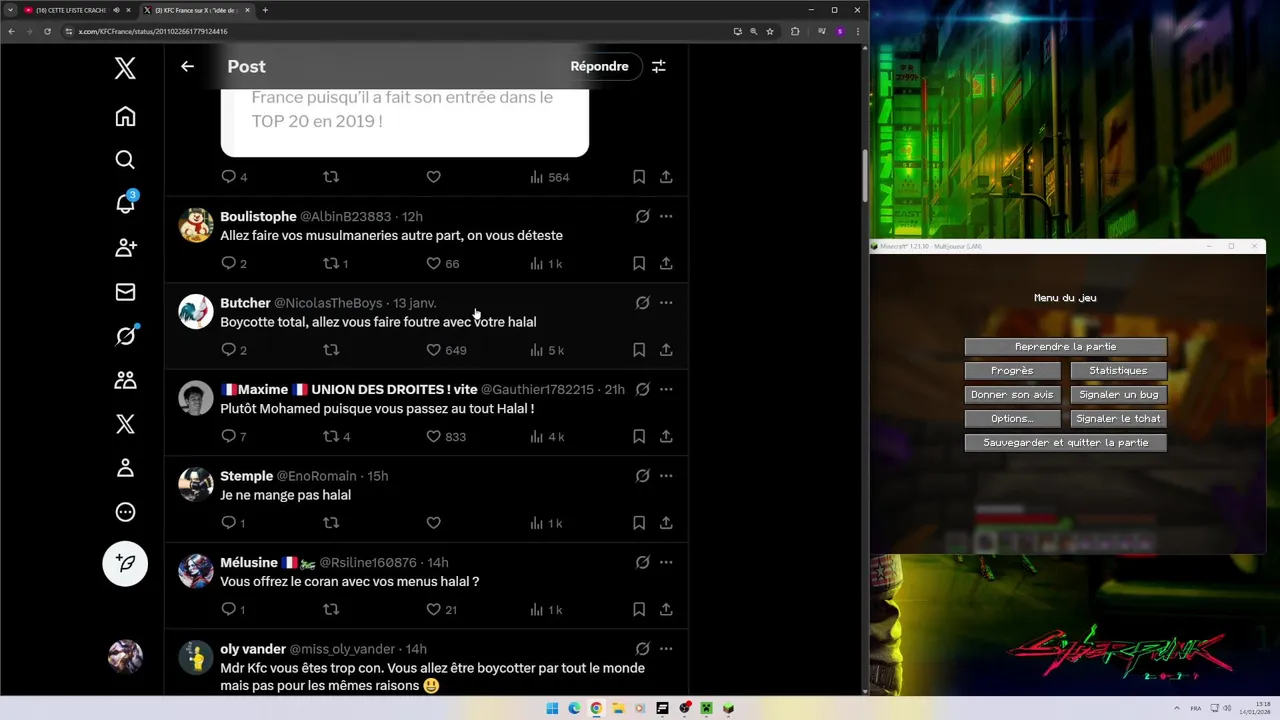Open share menu on Mélusine's reply

pyautogui.click(x=666, y=609)
